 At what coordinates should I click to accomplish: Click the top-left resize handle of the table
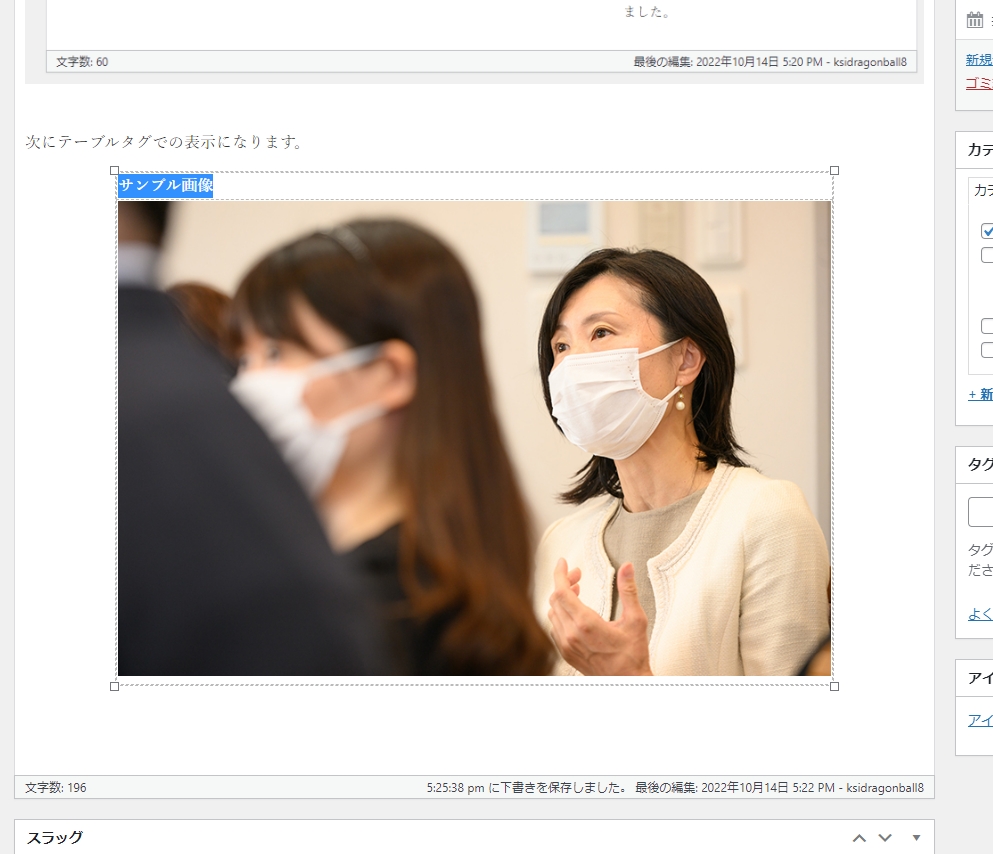click(114, 171)
